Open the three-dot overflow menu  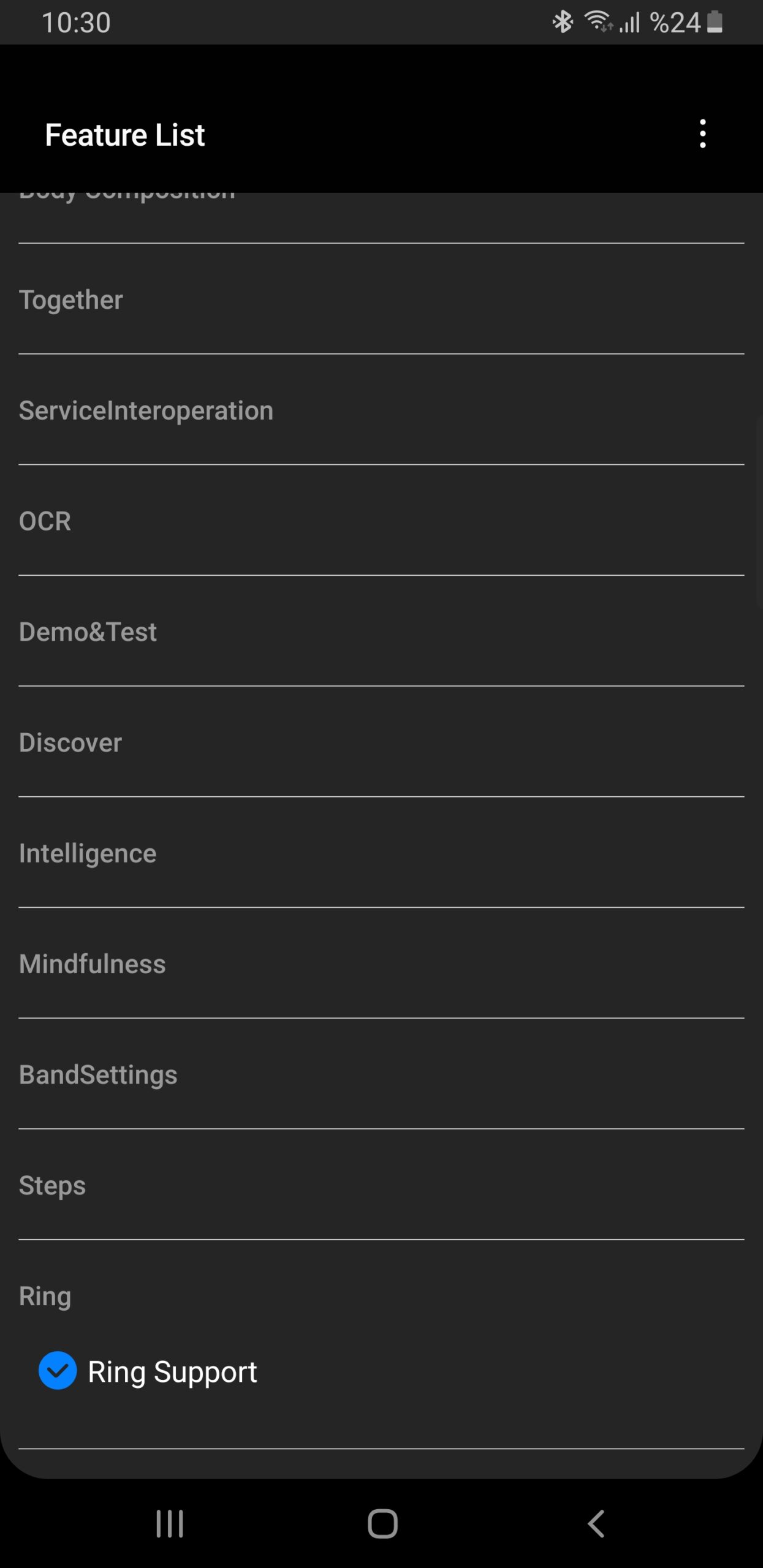click(x=702, y=134)
